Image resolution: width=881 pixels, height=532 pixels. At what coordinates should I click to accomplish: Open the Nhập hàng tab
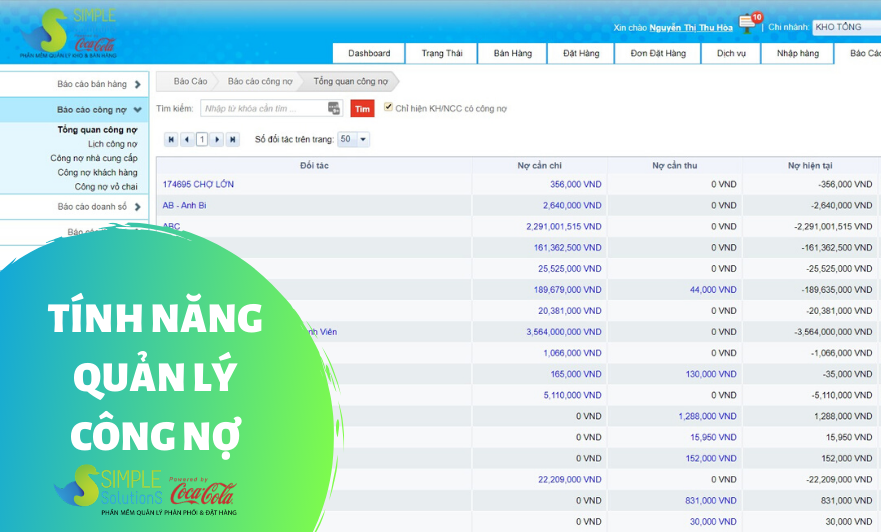point(798,53)
